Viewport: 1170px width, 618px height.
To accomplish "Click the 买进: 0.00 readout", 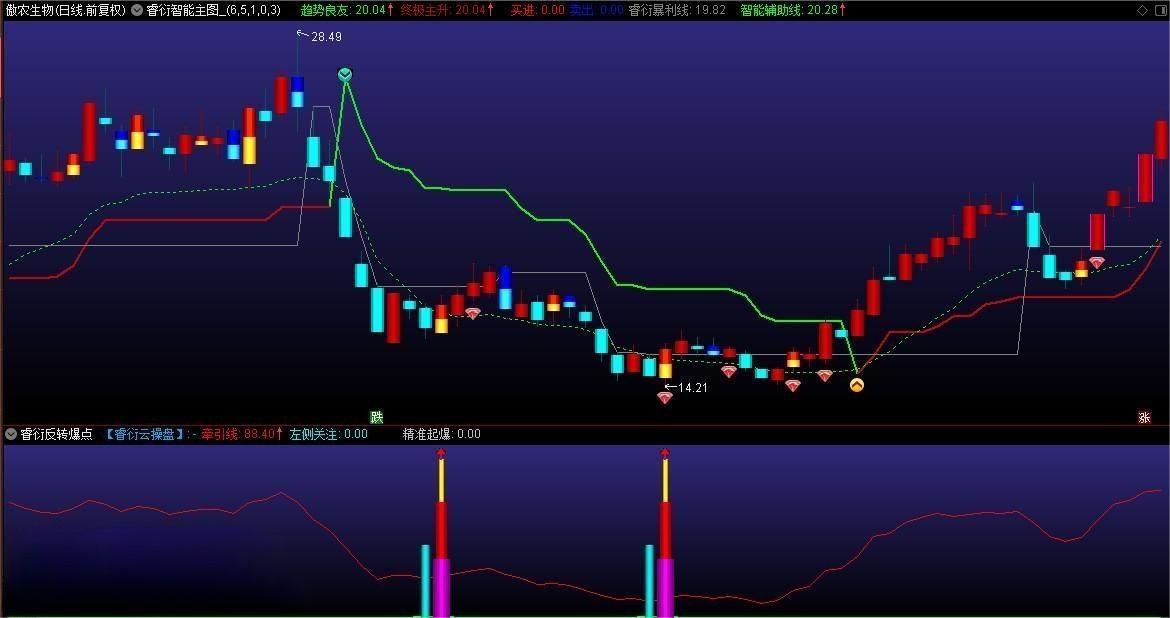I will pyautogui.click(x=537, y=10).
